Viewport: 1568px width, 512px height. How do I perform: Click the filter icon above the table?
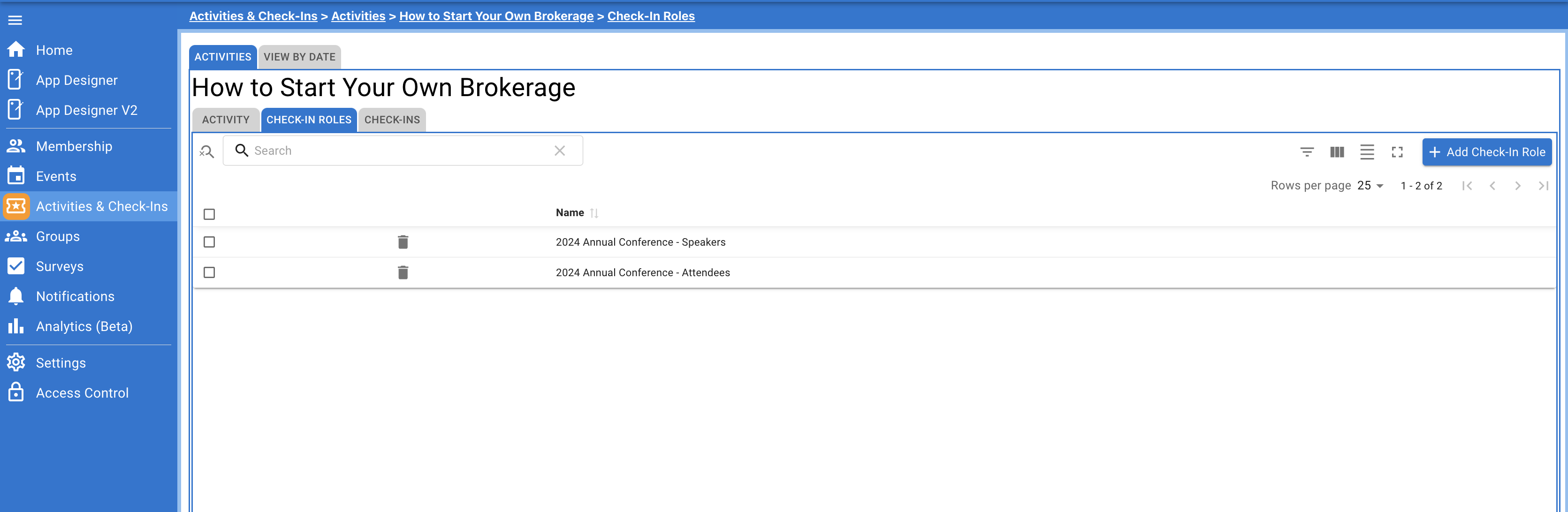pyautogui.click(x=1307, y=152)
